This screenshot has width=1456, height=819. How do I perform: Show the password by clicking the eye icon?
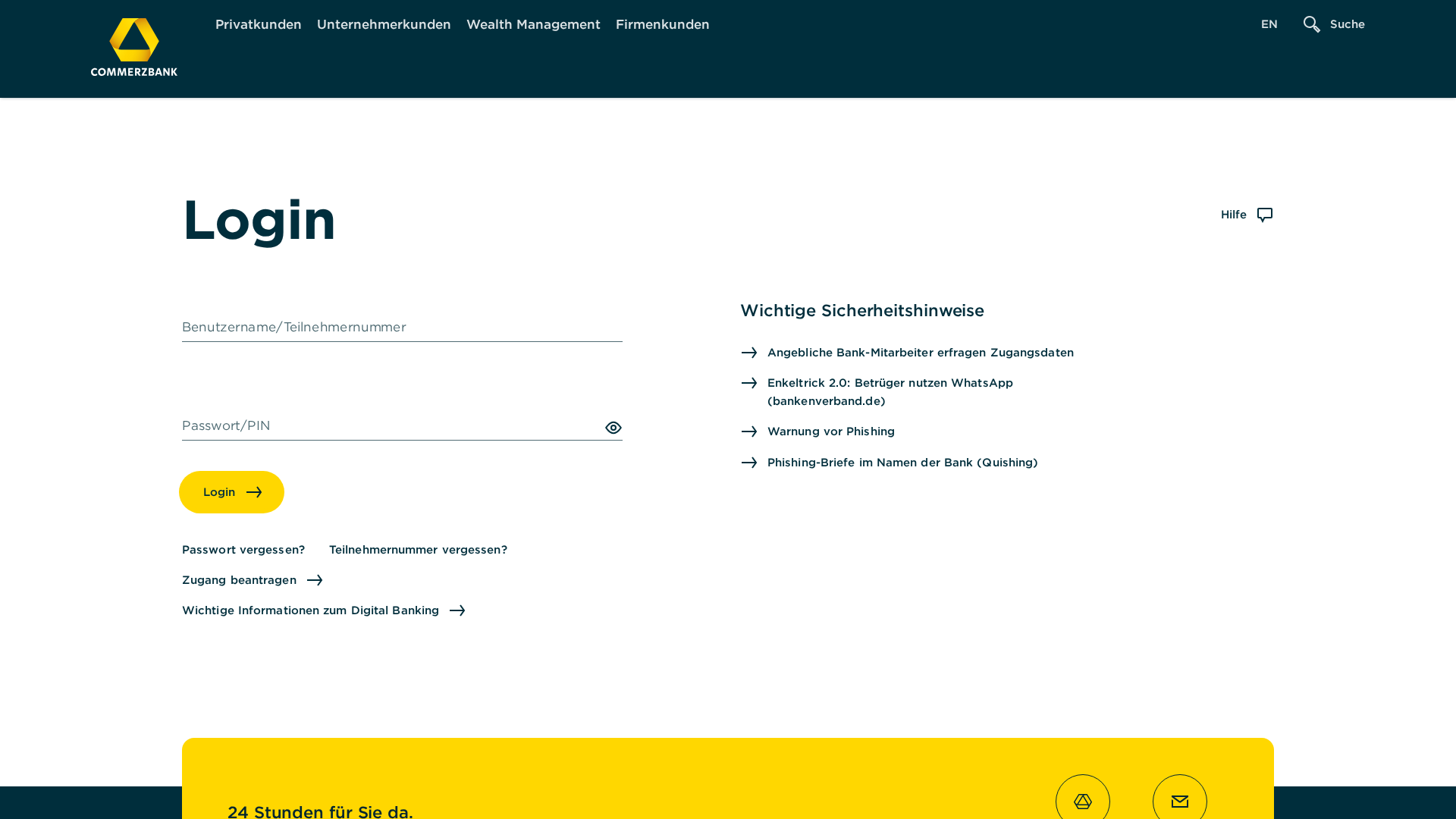click(x=613, y=427)
